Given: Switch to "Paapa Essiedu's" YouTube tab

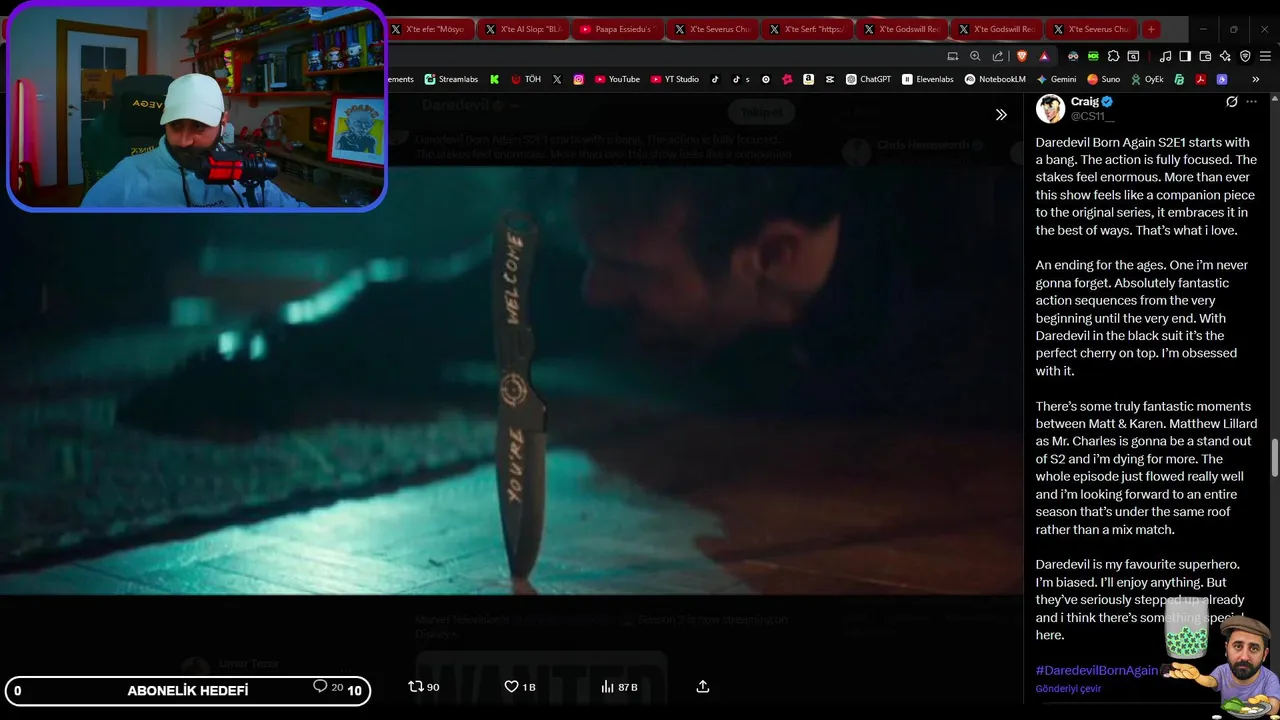Looking at the screenshot, I should coord(617,29).
